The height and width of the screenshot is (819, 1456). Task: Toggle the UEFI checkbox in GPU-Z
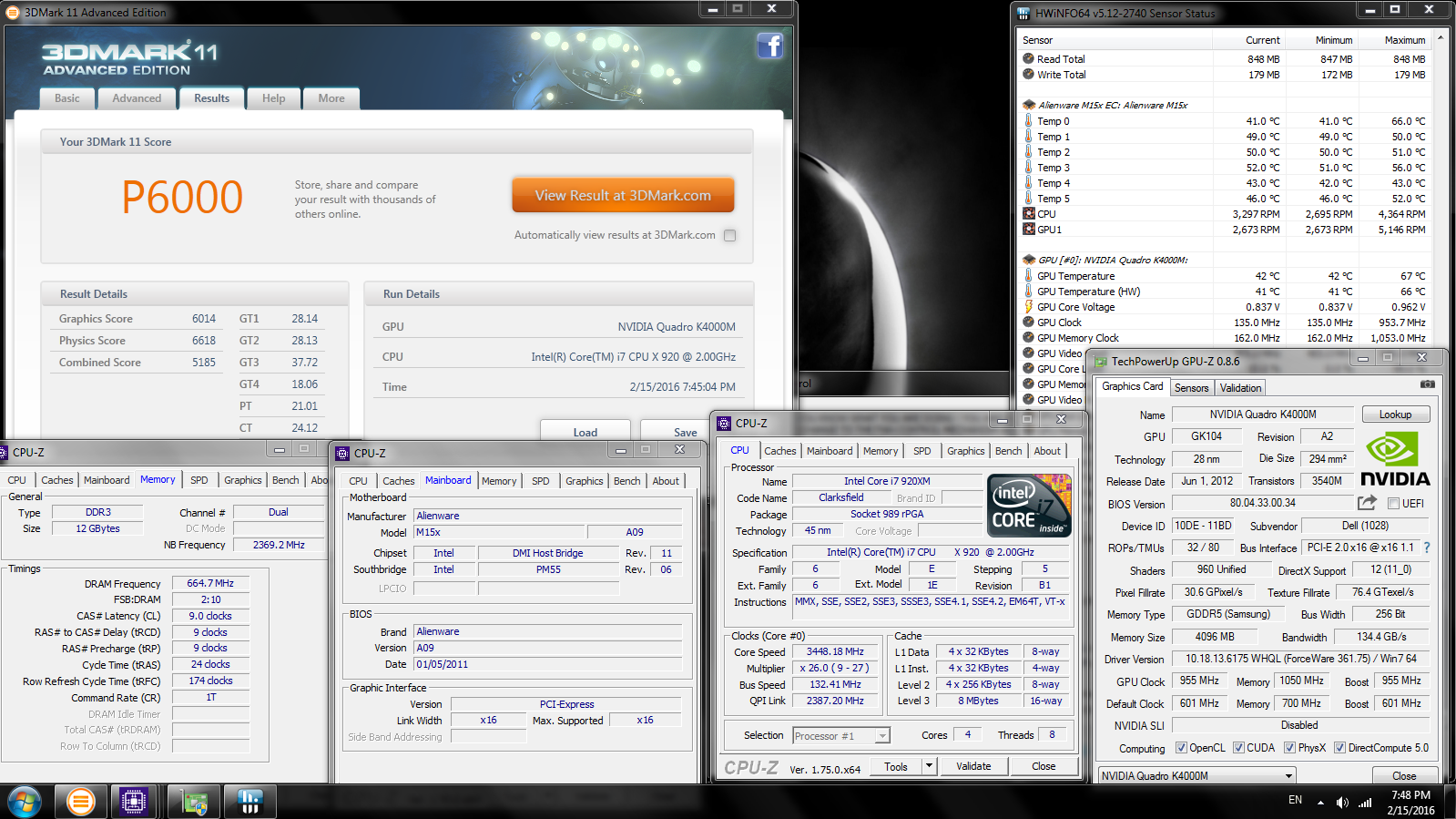pos(1393,504)
